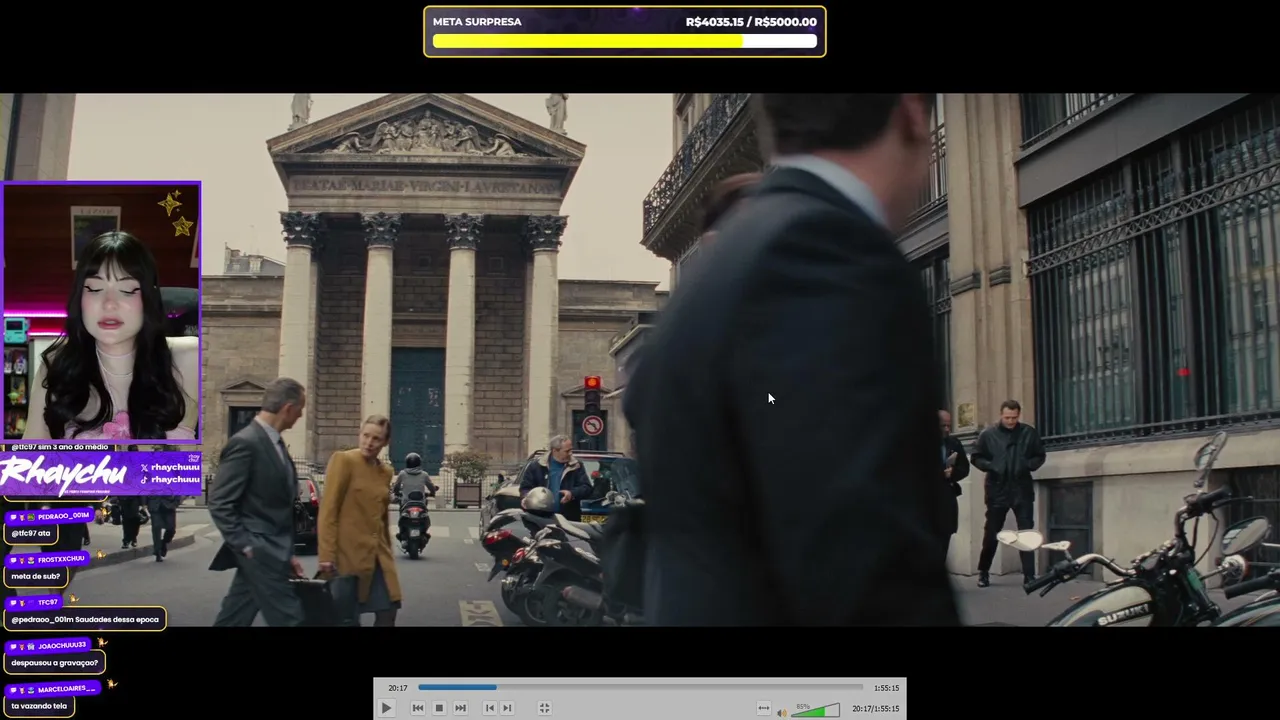This screenshot has width=1280, height=720.
Task: Click the chat message 'ta vazando tela'
Action: [x=39, y=706]
